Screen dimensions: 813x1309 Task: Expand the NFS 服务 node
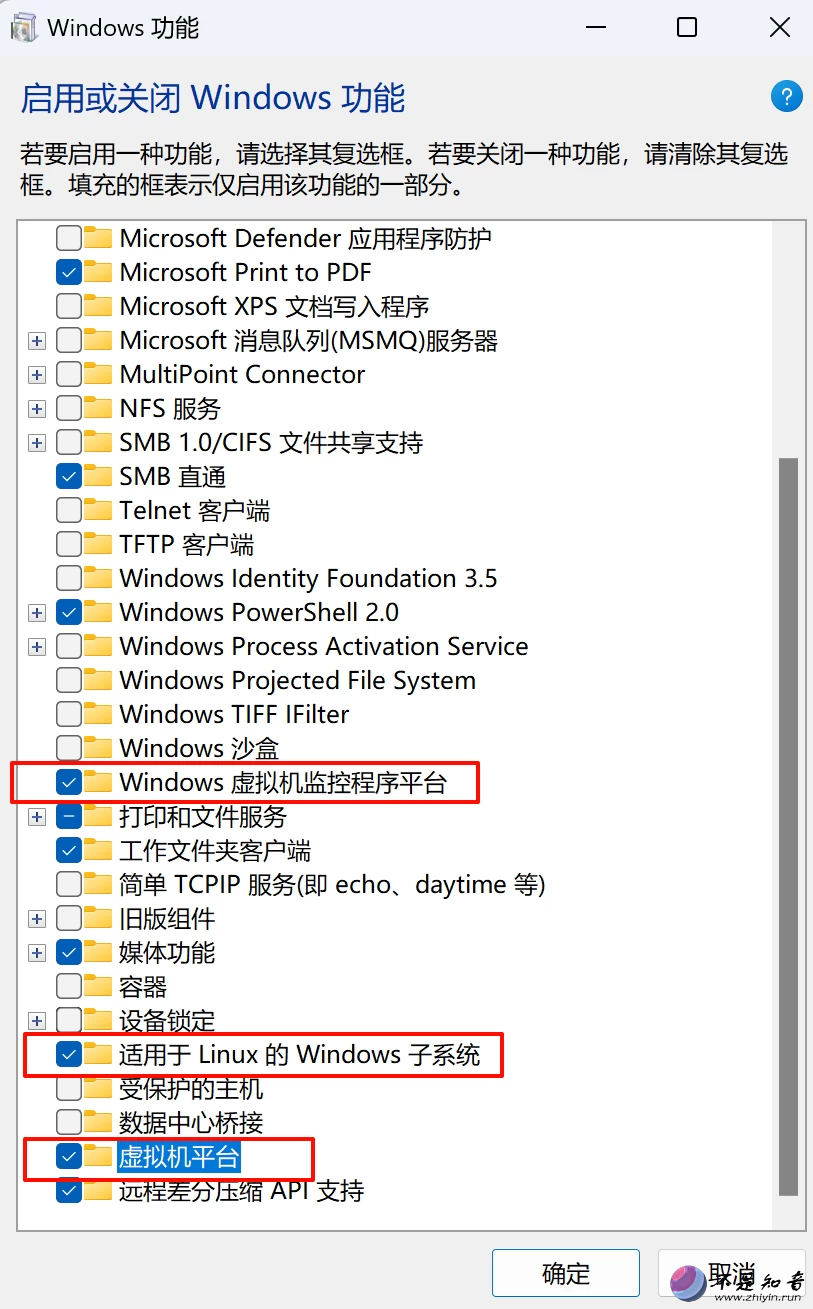tap(37, 409)
